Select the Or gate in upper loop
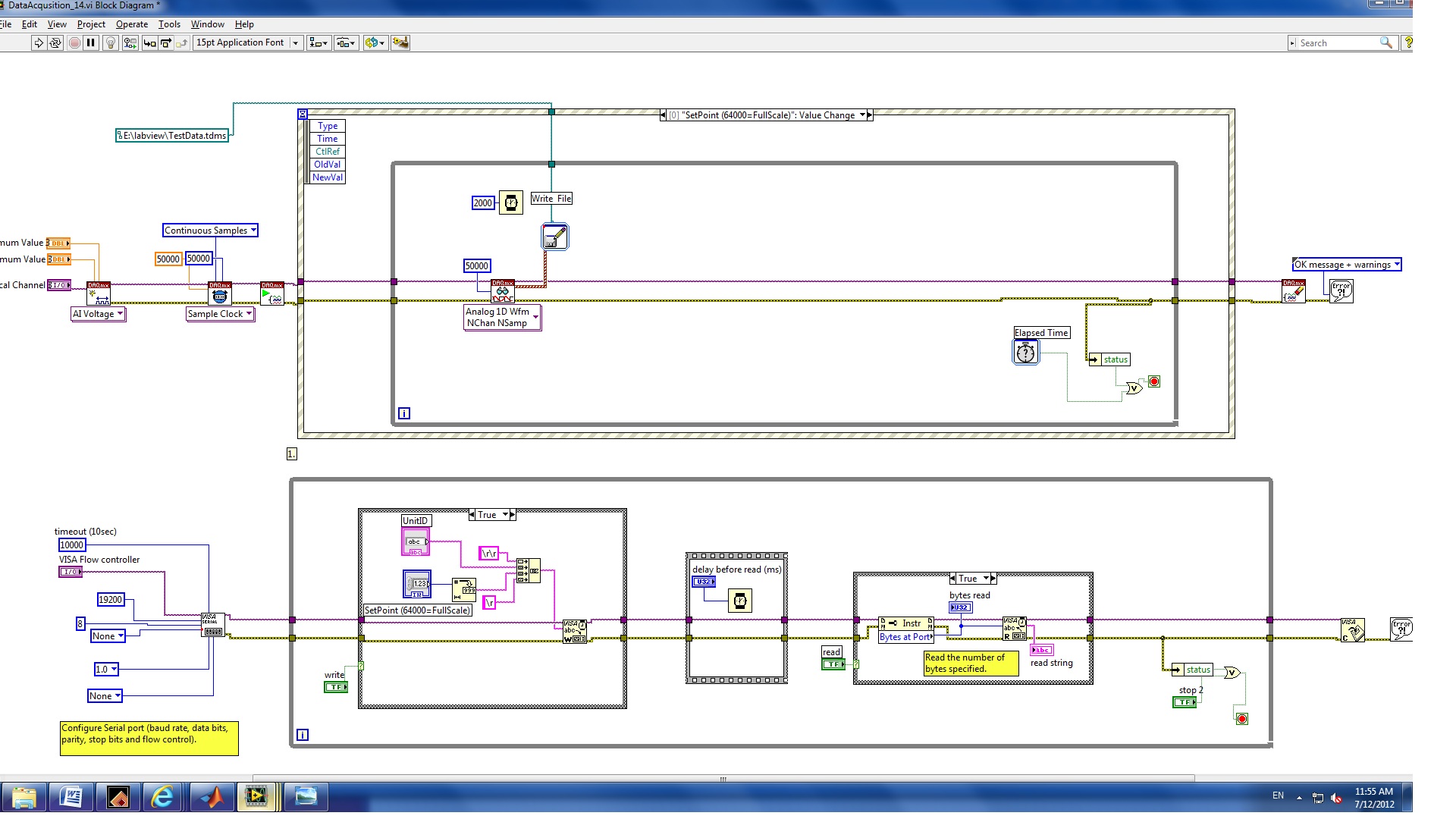Viewport: 1456px width, 819px height. click(1134, 388)
